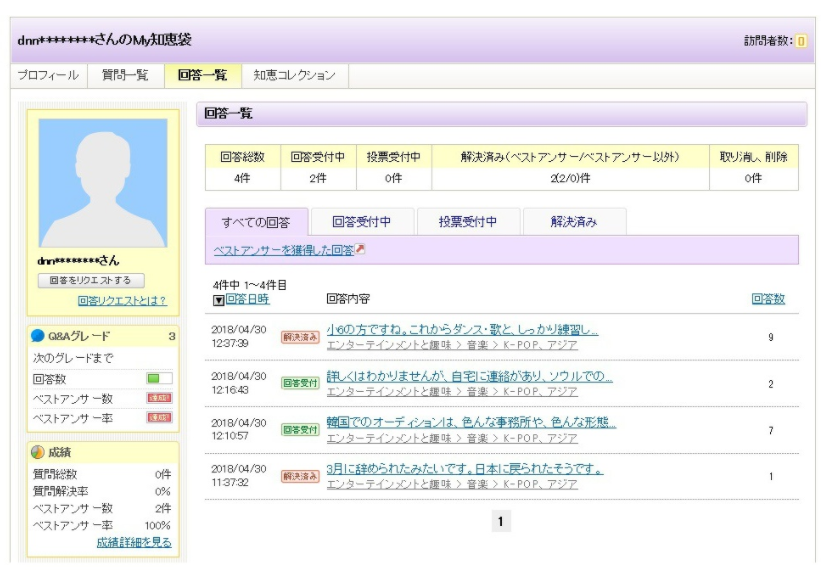Screen dimensions: 832x576
Task: Open the 成績詳細を見る link
Action: 134,542
